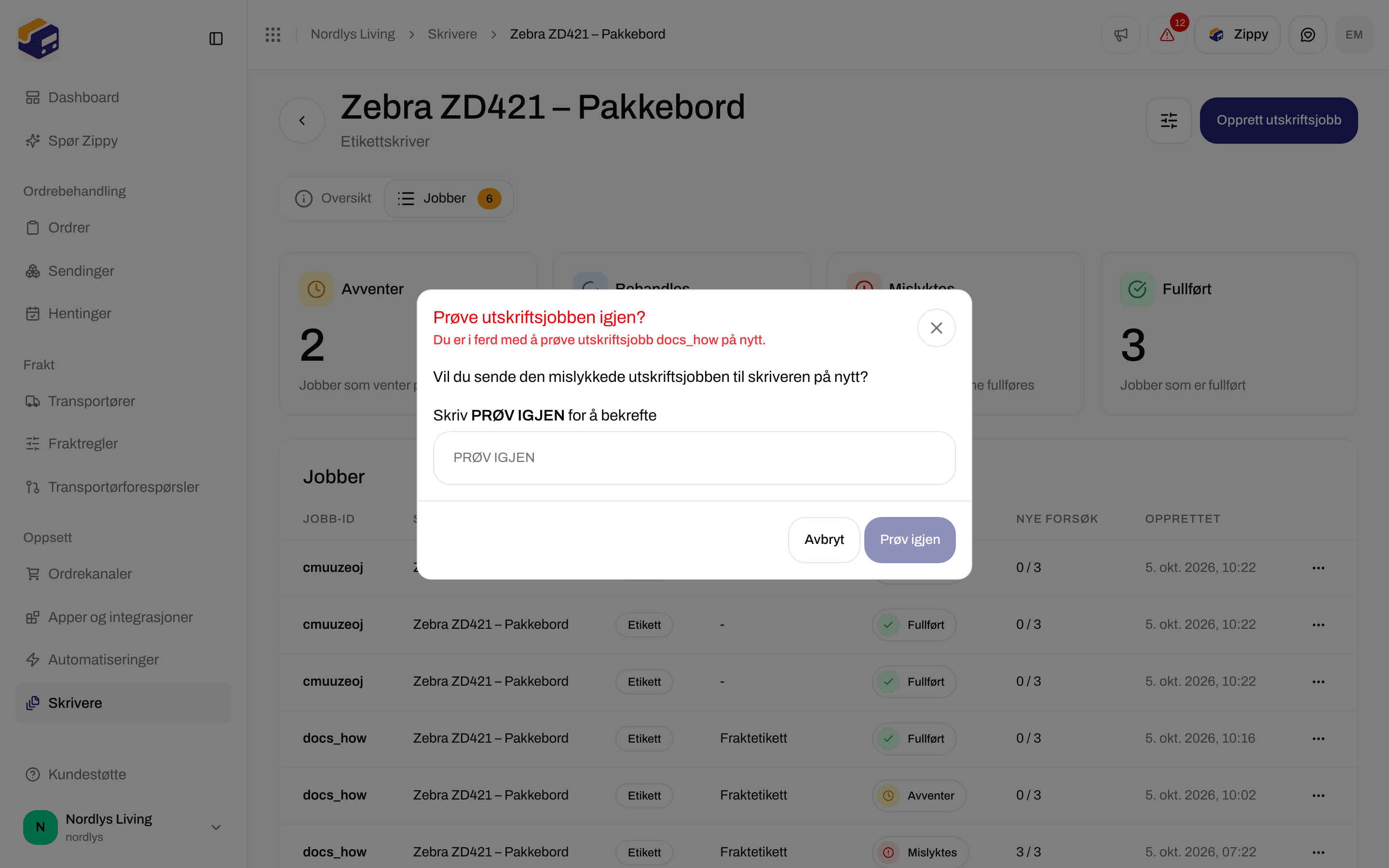Select the Jobber tab
The image size is (1389, 868).
[x=449, y=198]
